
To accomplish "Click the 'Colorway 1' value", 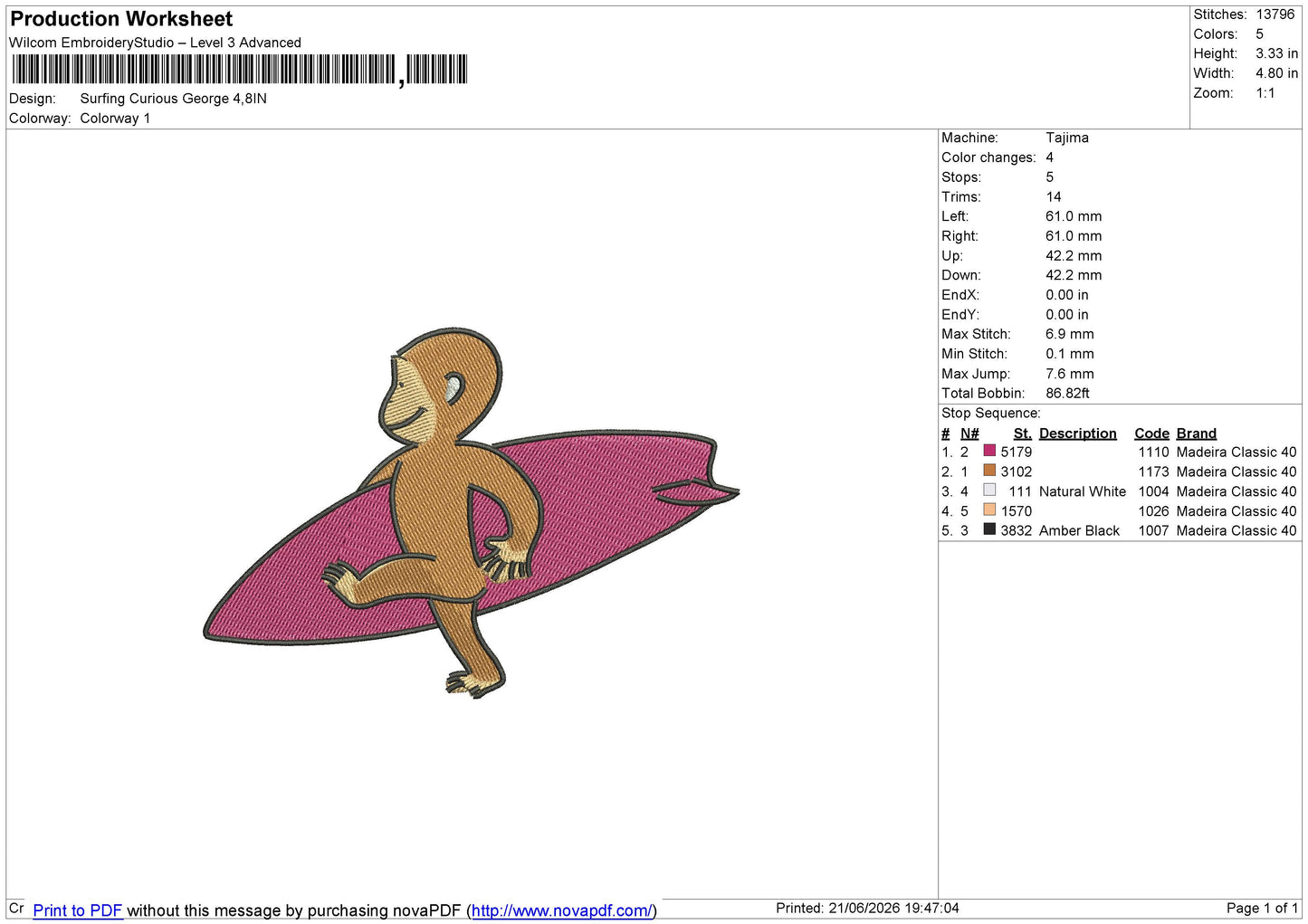I will [115, 119].
